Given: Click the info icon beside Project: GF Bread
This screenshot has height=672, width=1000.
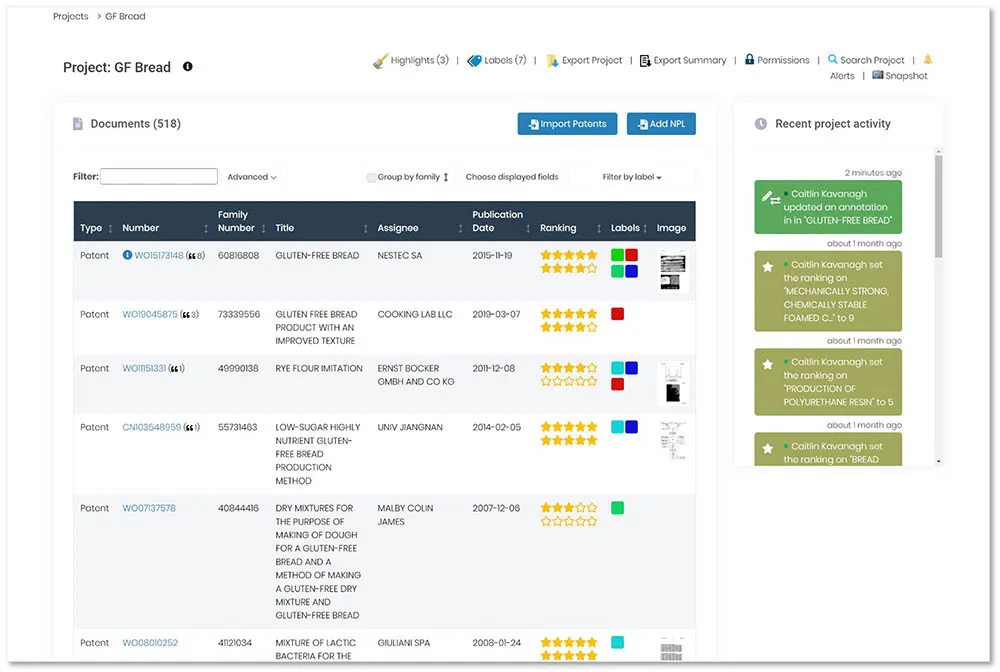Looking at the screenshot, I should [x=187, y=67].
